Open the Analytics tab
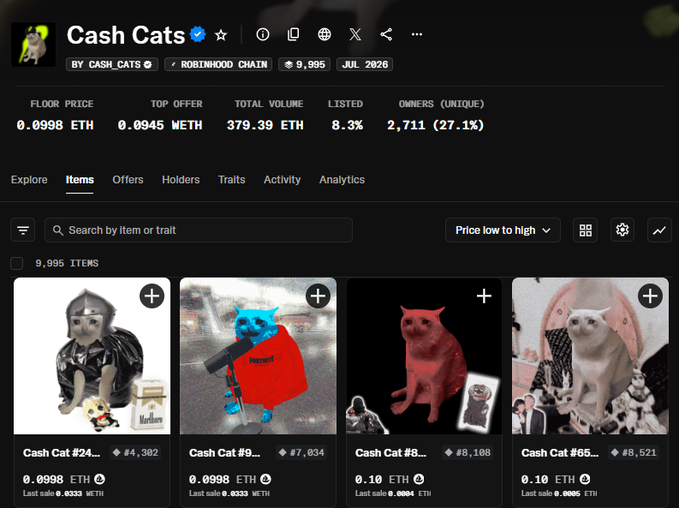 pyautogui.click(x=342, y=180)
